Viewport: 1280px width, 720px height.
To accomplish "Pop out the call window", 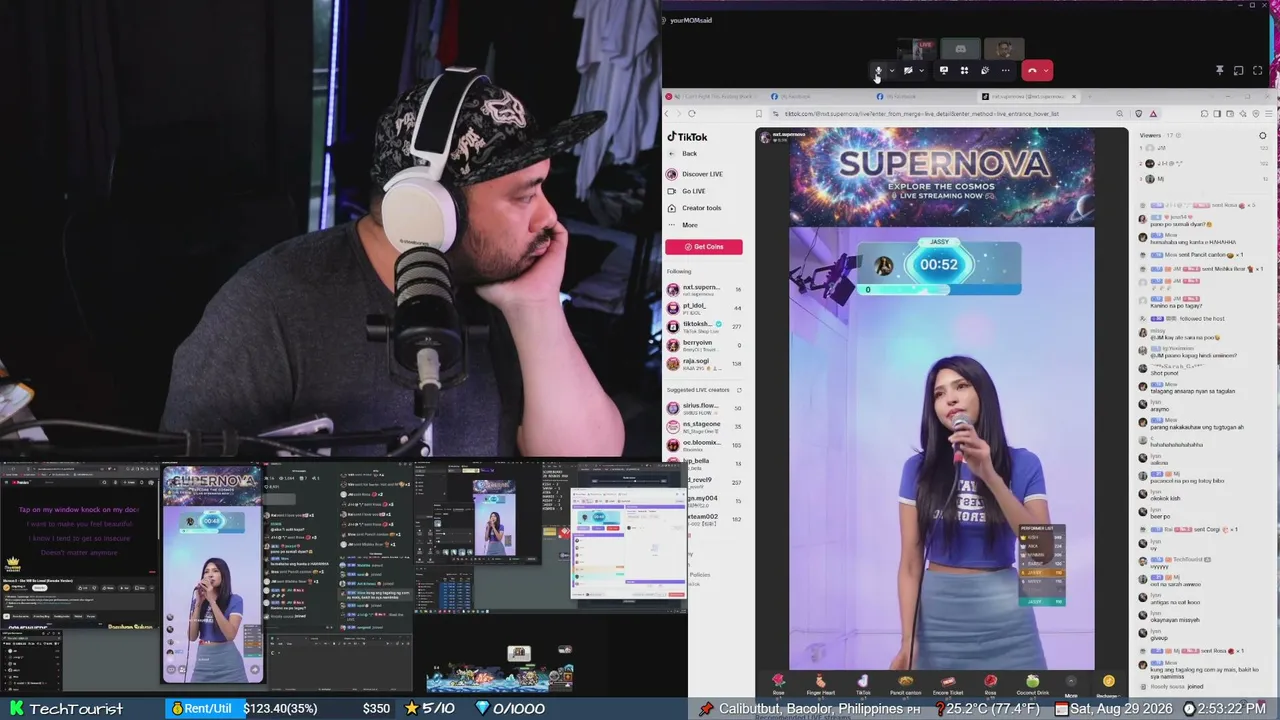I will point(1238,71).
